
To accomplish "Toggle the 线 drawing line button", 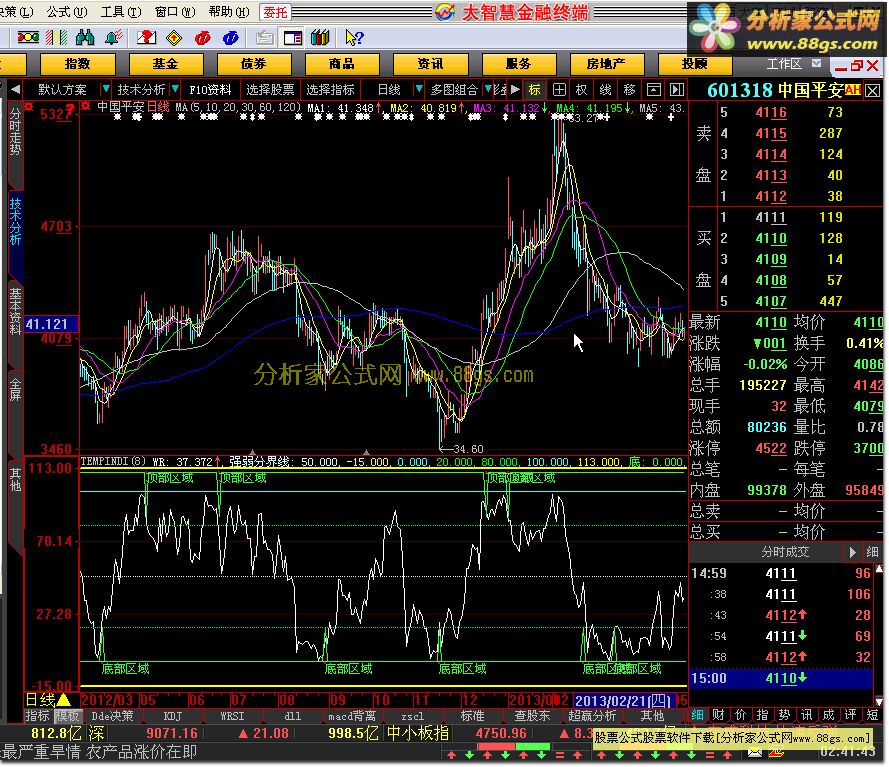I will click(x=606, y=90).
